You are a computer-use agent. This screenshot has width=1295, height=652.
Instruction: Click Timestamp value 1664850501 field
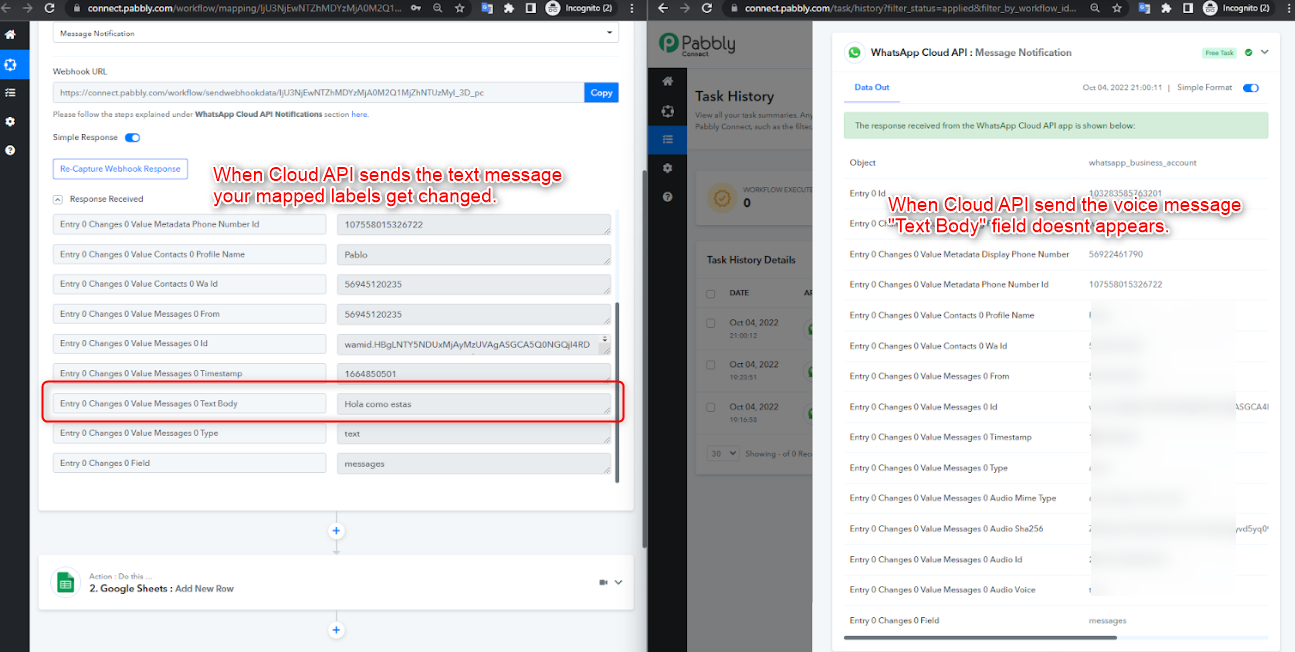[474, 374]
